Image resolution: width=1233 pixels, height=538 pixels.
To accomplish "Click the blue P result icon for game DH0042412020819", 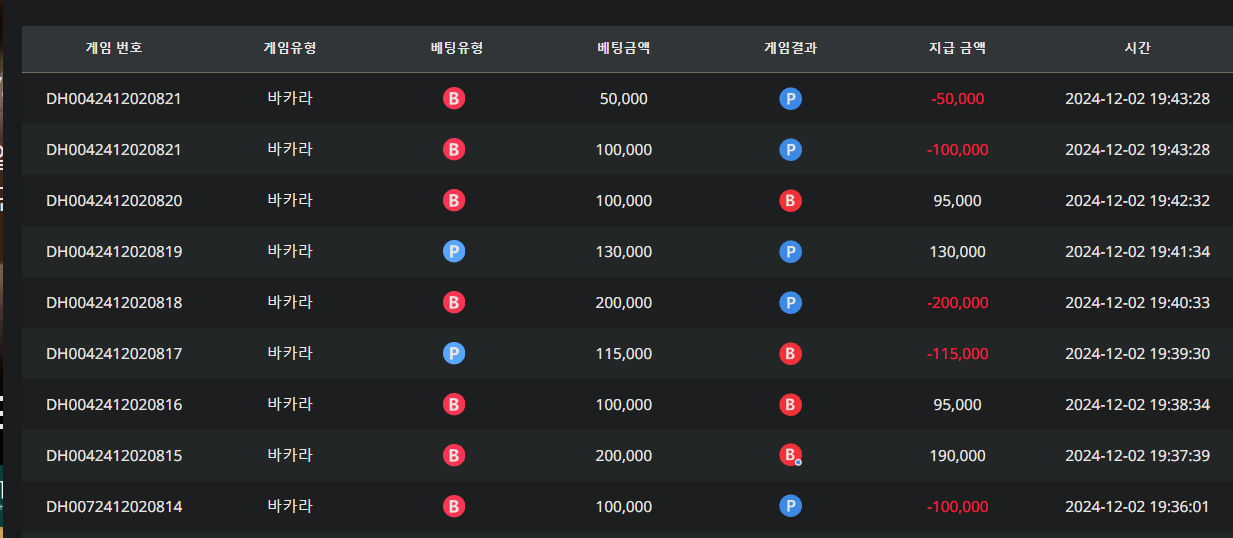I will pyautogui.click(x=790, y=252).
